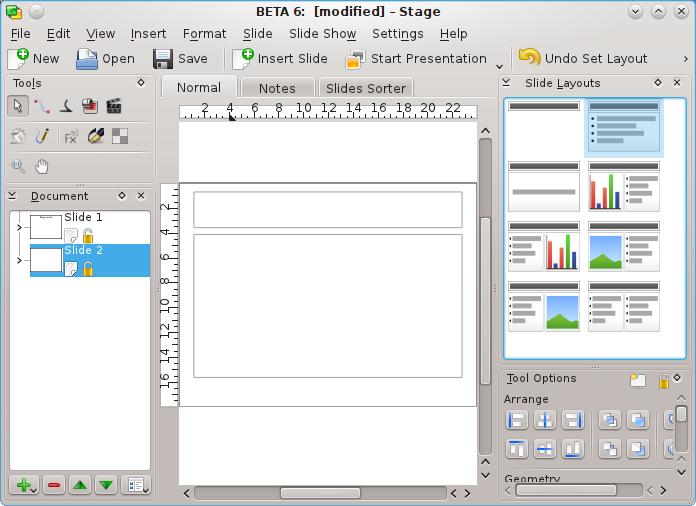Image resolution: width=696 pixels, height=506 pixels.
Task: Expand the Slide 1 tree node
Action: coord(19,229)
